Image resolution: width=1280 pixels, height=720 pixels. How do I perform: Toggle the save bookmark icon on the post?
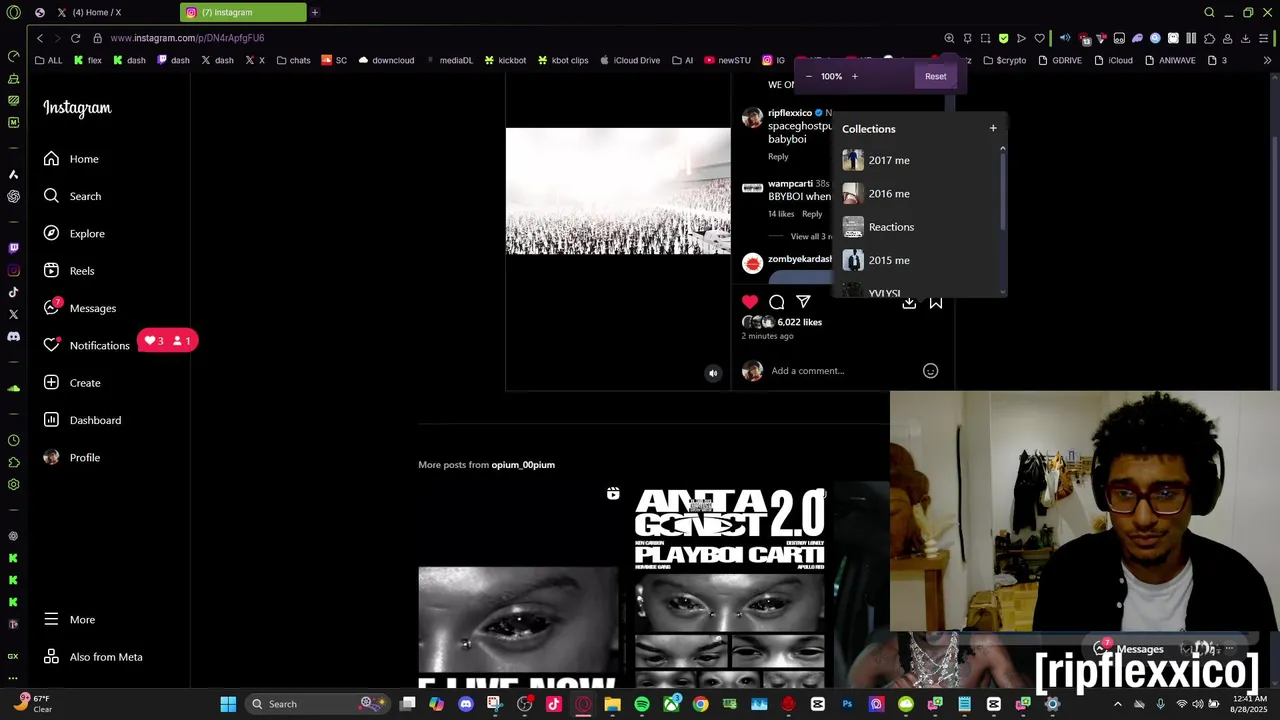coord(936,302)
